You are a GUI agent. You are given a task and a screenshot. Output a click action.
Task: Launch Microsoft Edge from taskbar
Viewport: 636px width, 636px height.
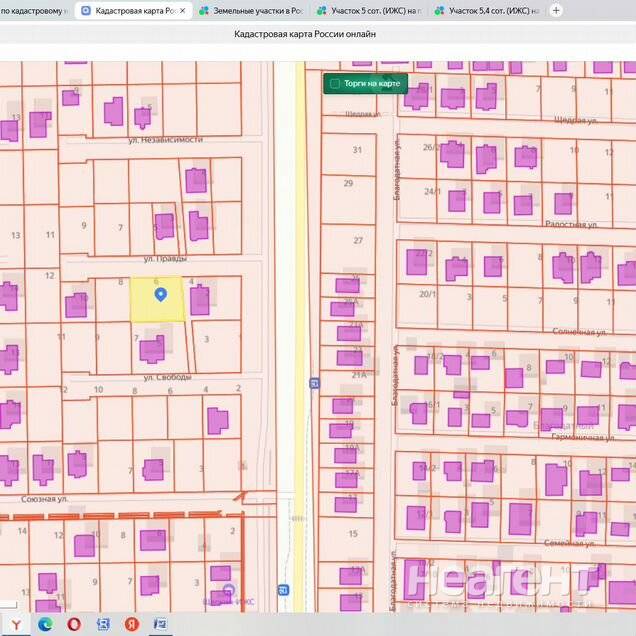point(46,624)
